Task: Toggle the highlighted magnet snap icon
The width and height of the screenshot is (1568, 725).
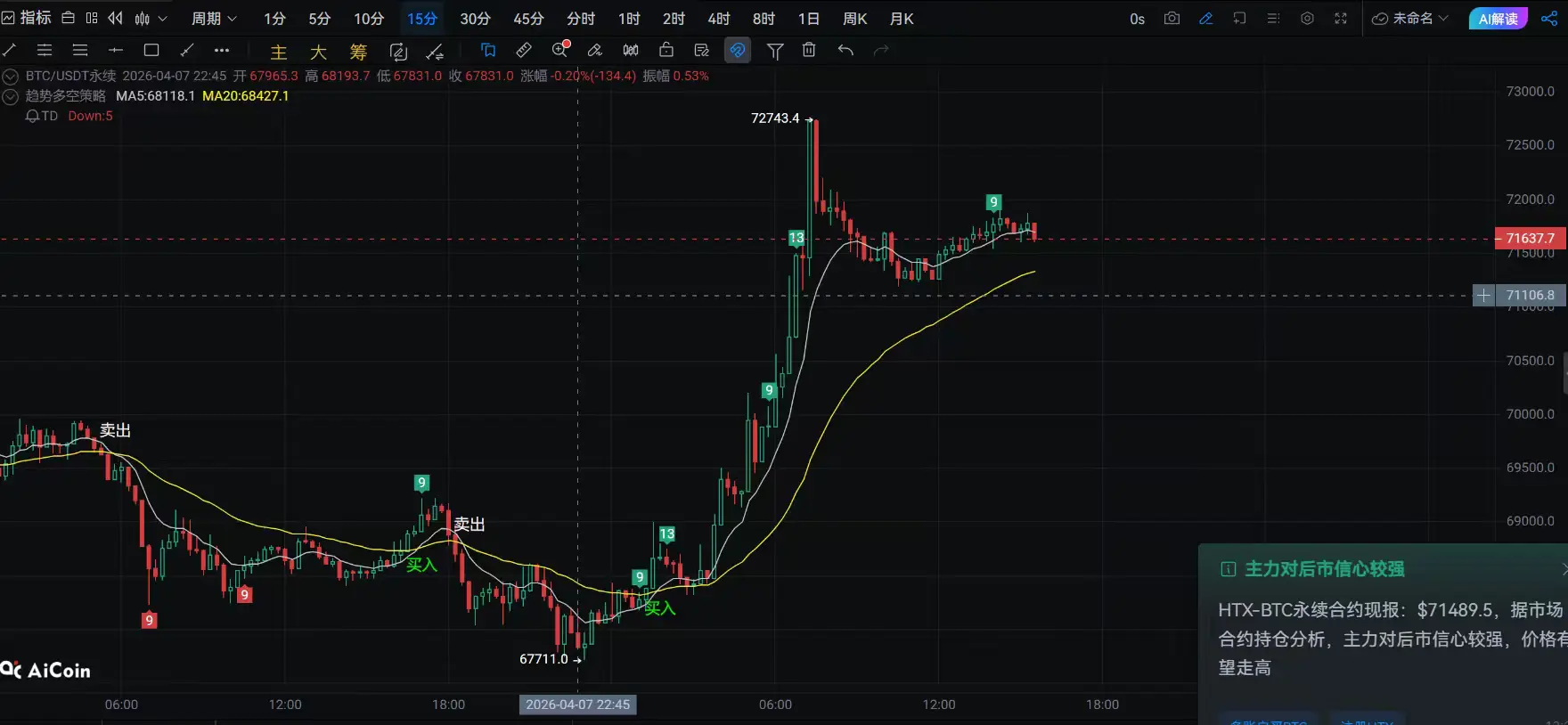Action: point(738,51)
